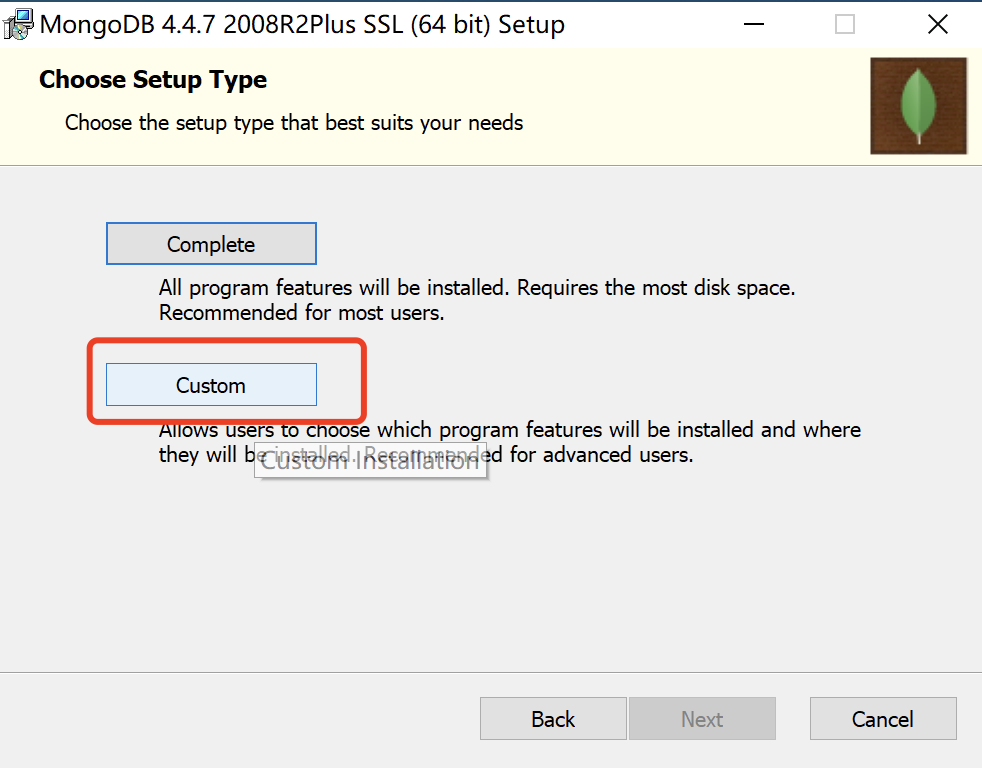Click the Custom Installation tooltip
Image resolution: width=982 pixels, height=768 pixels.
tap(370, 461)
